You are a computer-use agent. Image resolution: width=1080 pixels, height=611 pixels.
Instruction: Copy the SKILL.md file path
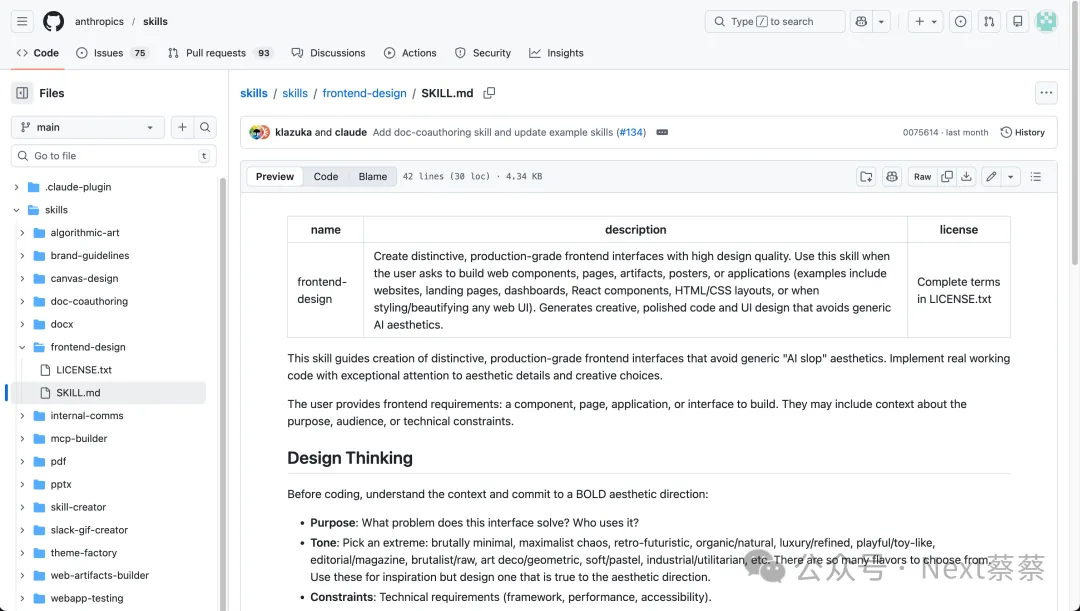pos(489,93)
